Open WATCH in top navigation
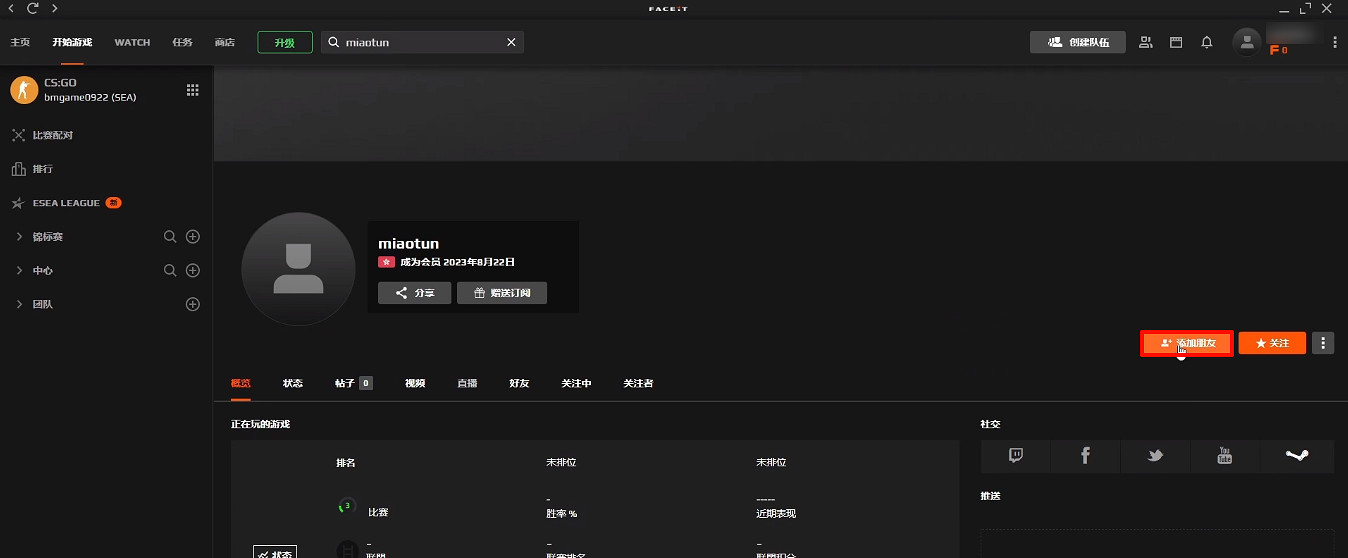Viewport: 1348px width, 558px height. coord(132,42)
